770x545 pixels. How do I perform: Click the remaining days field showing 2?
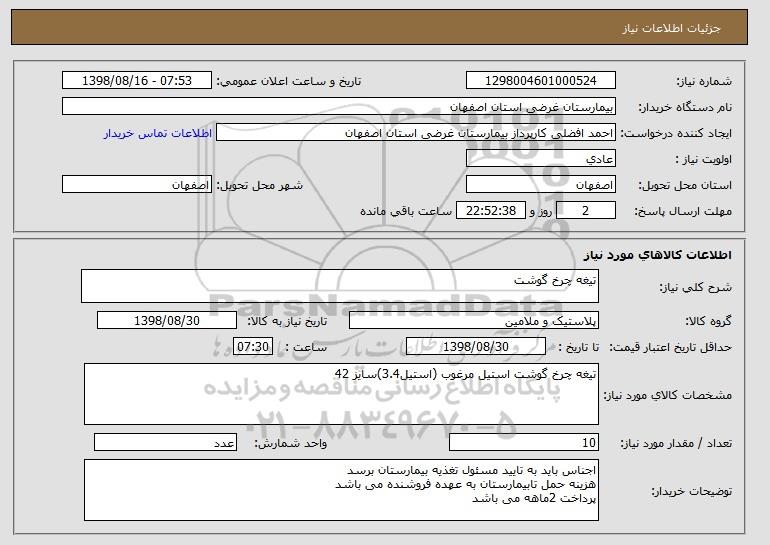pos(585,211)
